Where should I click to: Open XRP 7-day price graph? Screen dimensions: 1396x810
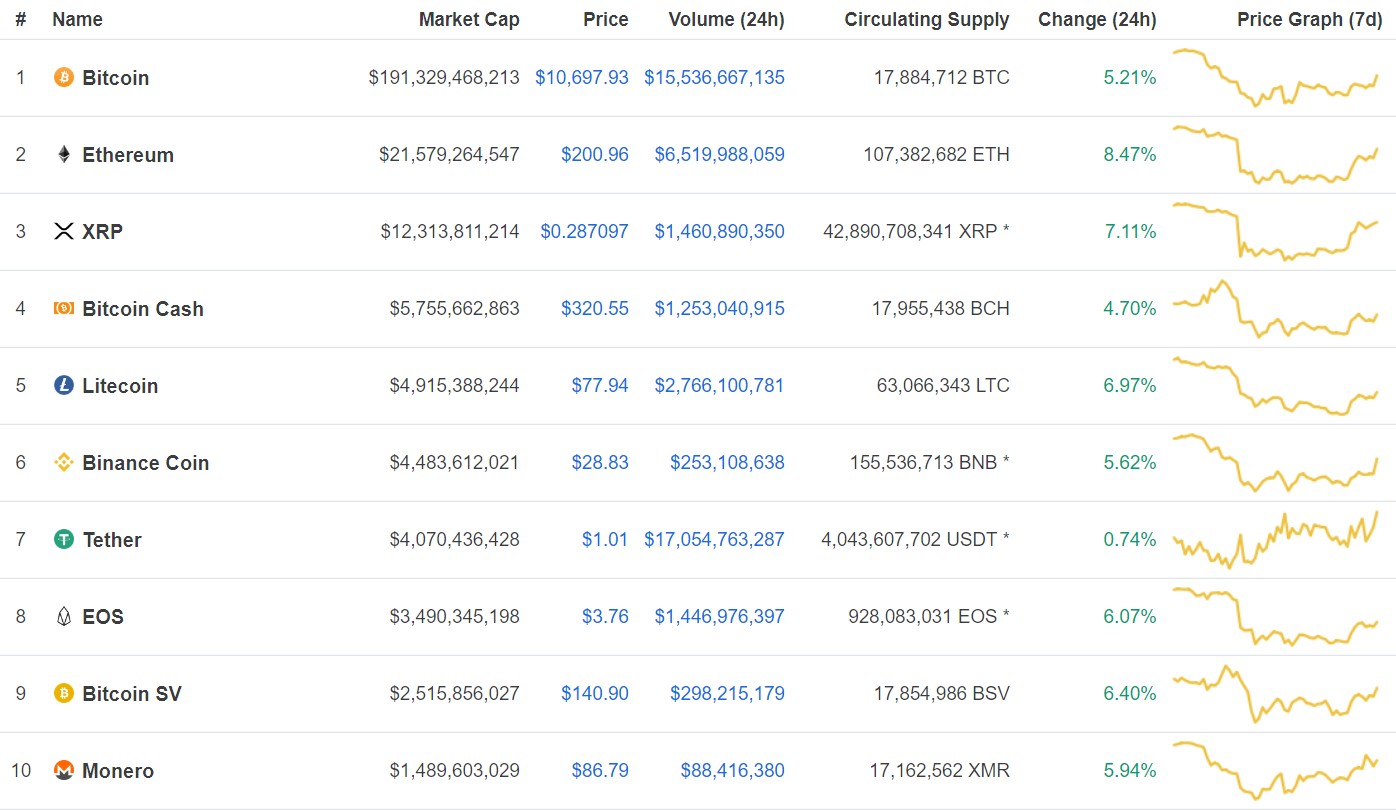click(1275, 231)
